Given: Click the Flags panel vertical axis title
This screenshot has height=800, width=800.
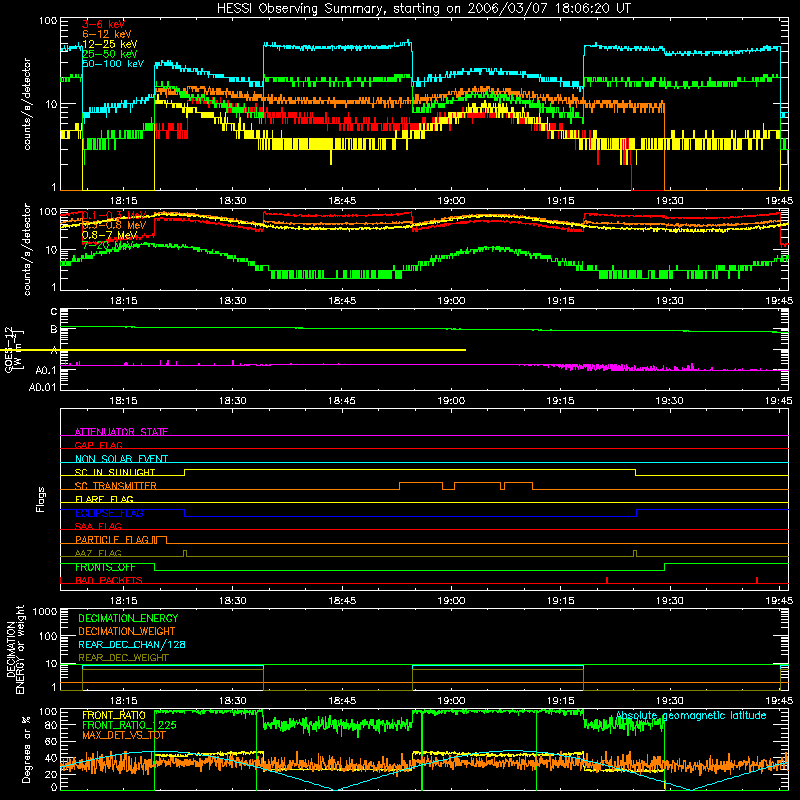Looking at the screenshot, I should [x=41, y=499].
